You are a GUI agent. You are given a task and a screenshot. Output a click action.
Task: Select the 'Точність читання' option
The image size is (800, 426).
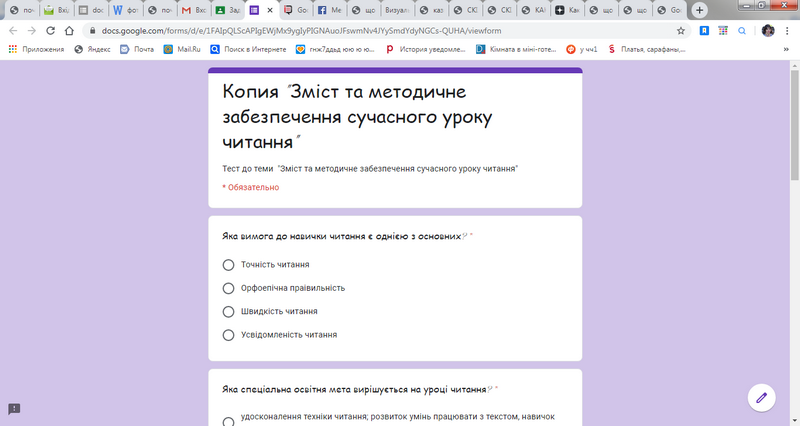pos(229,265)
